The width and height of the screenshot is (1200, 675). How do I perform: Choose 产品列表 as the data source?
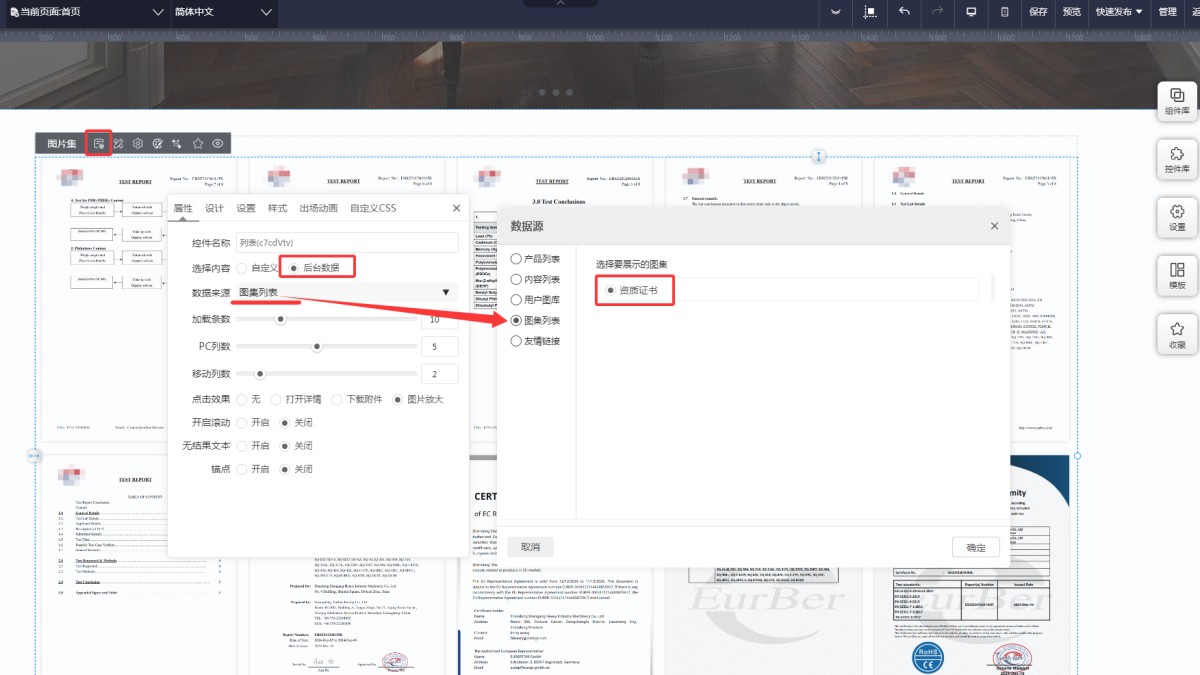point(516,259)
